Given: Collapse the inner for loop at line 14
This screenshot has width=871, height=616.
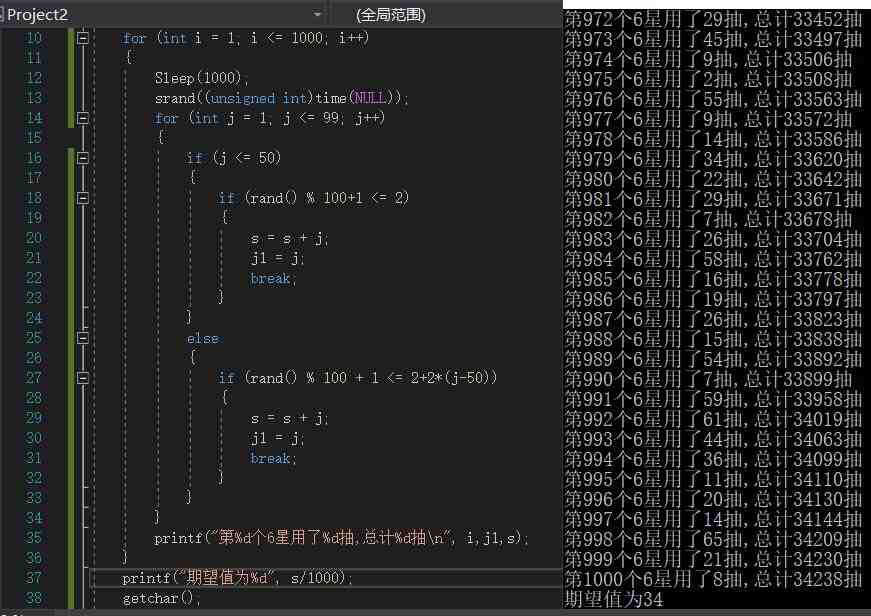Looking at the screenshot, I should [83, 118].
